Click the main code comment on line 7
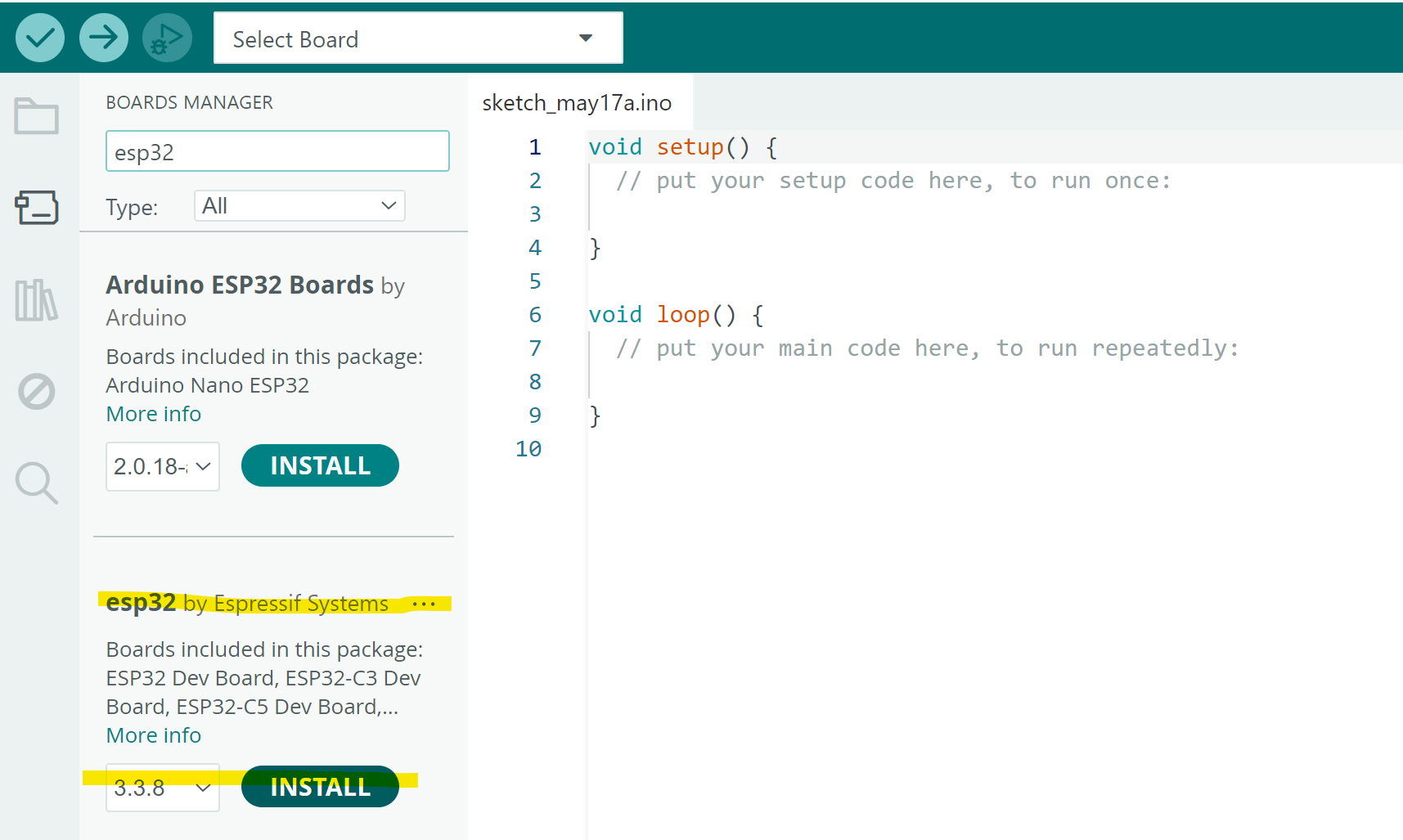The height and width of the screenshot is (840, 1403). (928, 348)
